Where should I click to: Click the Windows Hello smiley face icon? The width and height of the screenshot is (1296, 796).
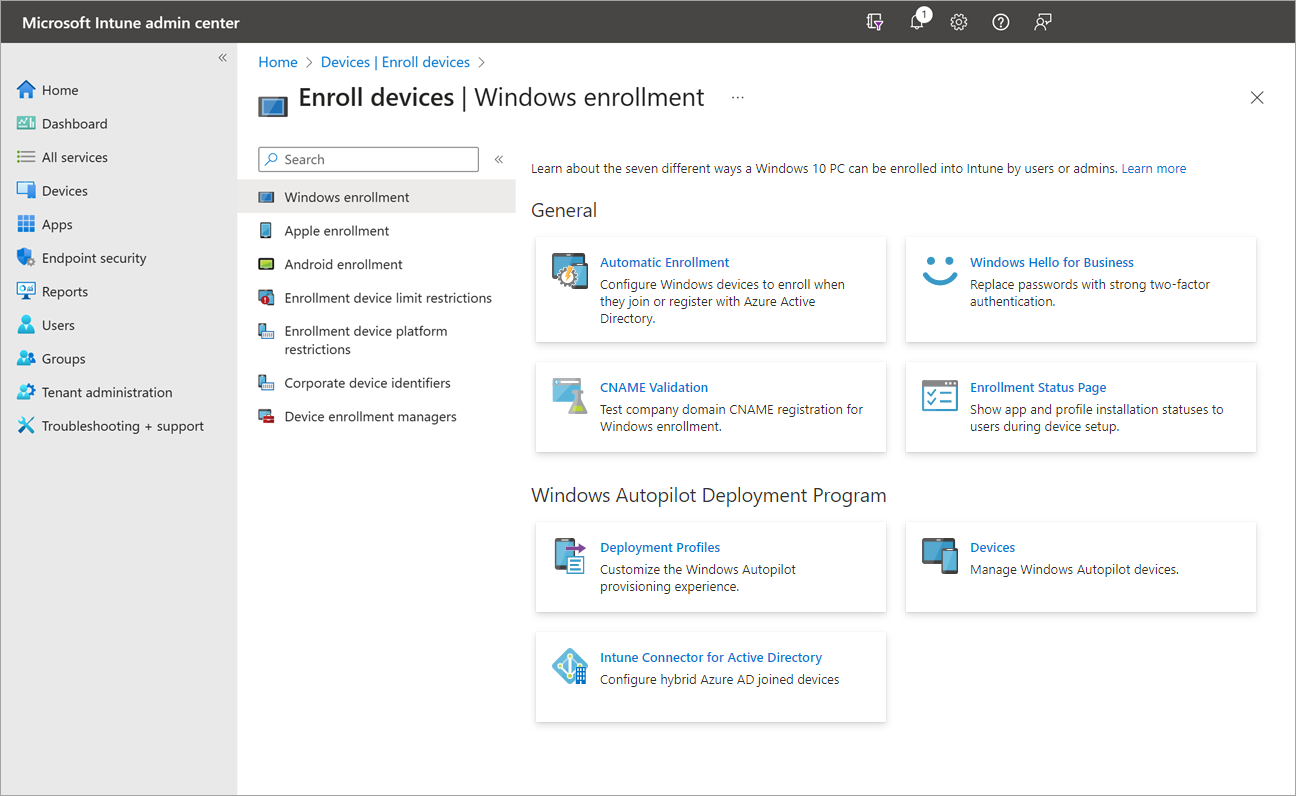pos(940,270)
